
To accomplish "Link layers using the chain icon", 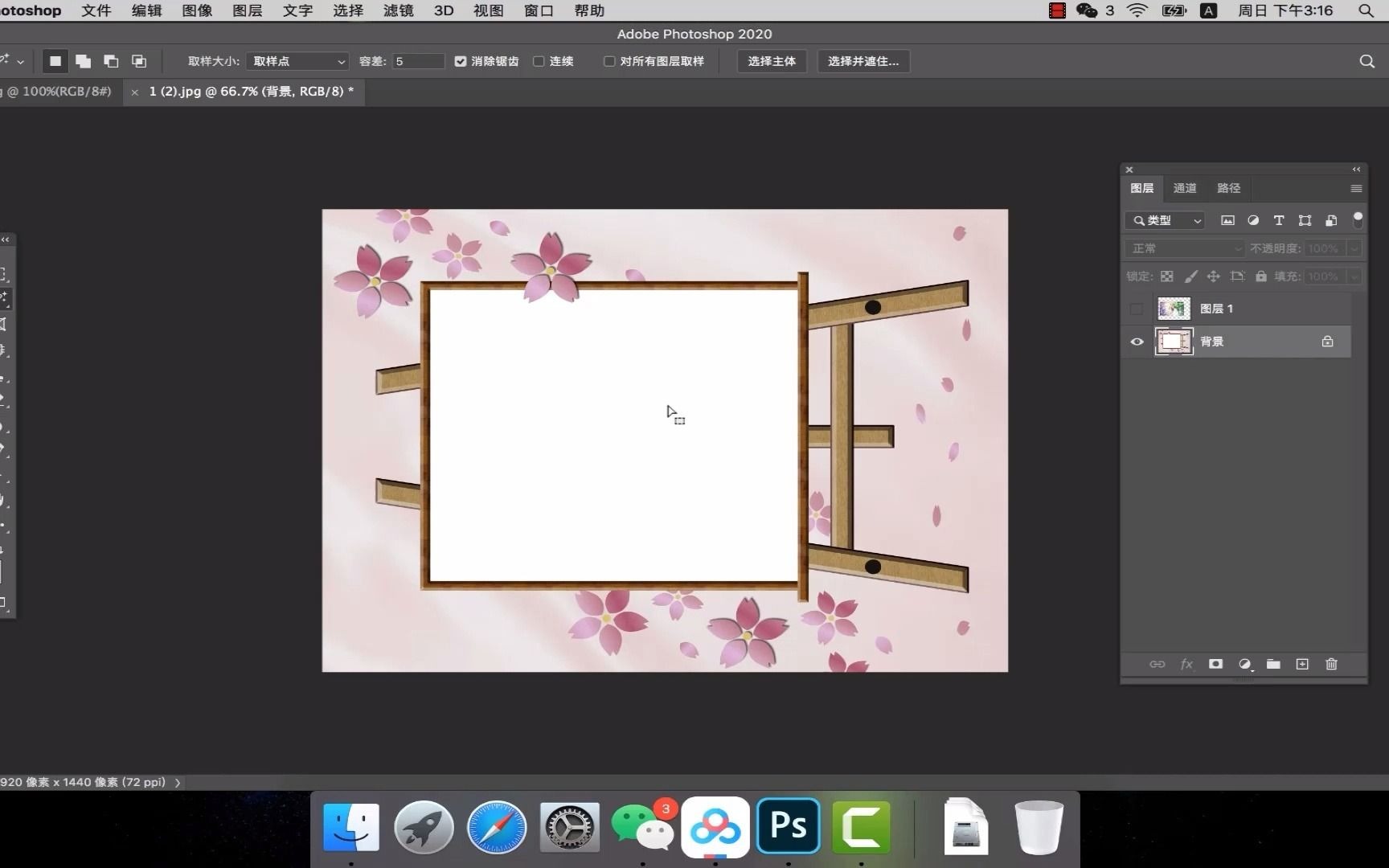I will 1157,665.
